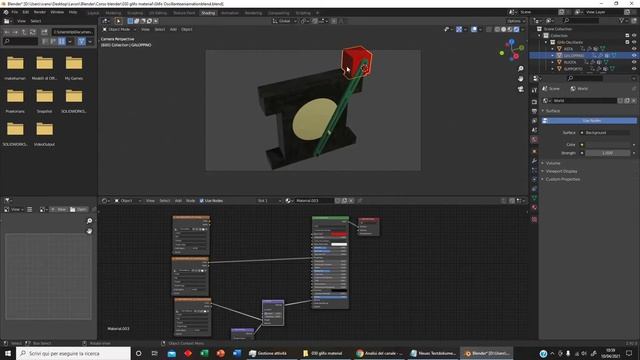Click the Blender logo menu icon

tap(6, 12)
